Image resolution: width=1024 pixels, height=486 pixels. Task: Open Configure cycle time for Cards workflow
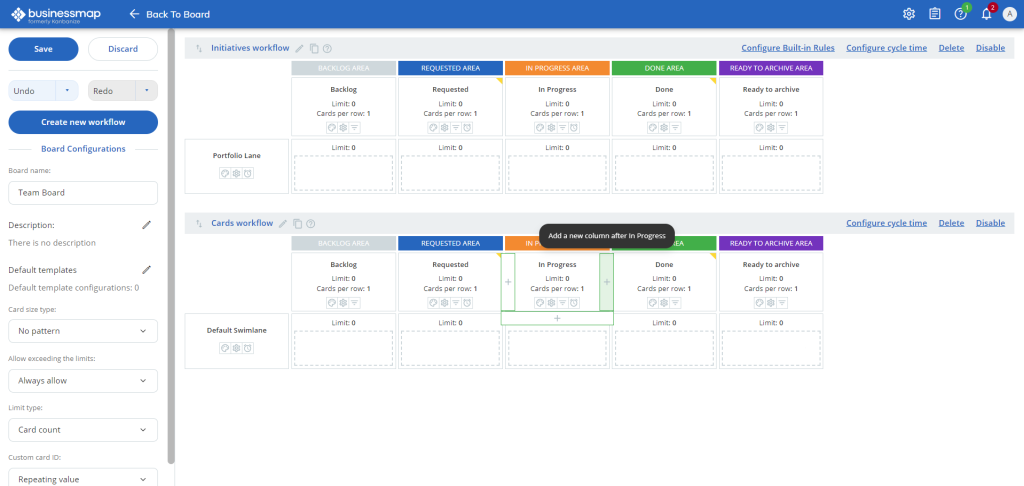(886, 223)
